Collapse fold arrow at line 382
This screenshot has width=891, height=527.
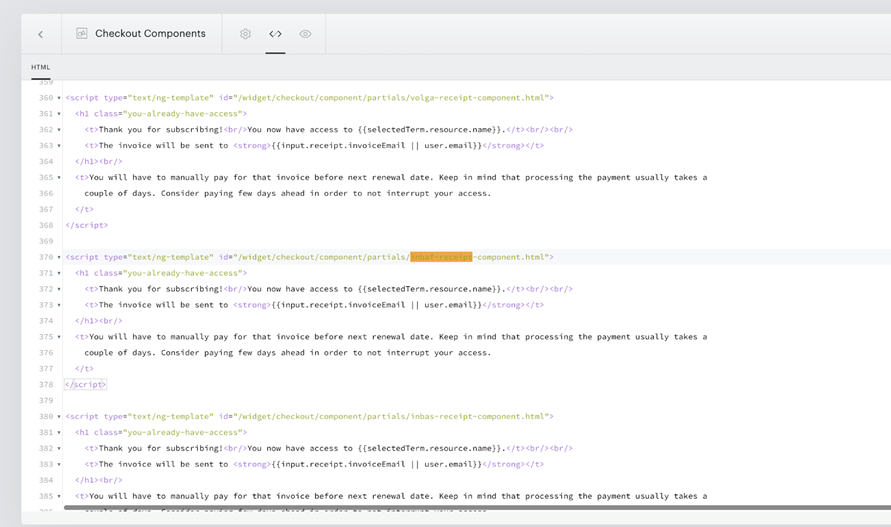click(59, 448)
